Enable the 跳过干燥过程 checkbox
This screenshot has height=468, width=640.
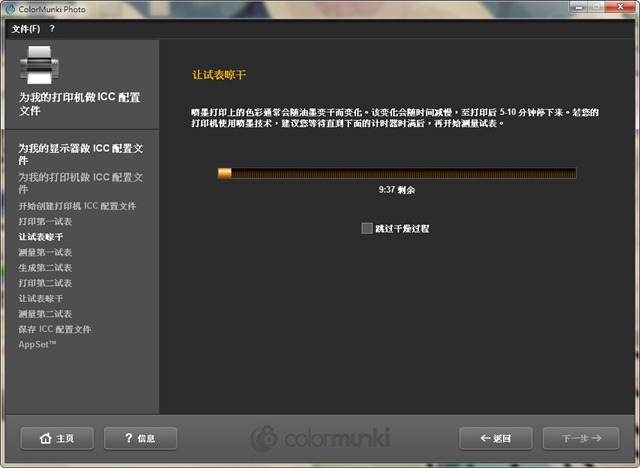[x=367, y=228]
